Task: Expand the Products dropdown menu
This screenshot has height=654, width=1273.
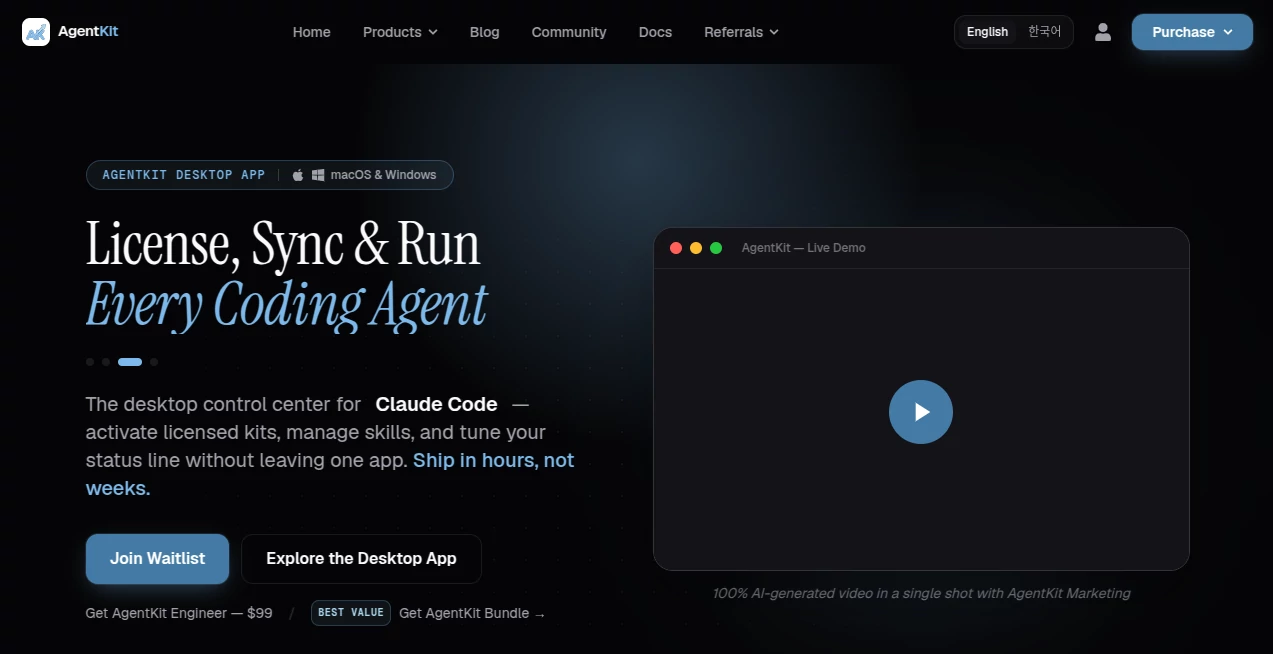Action: pyautogui.click(x=400, y=32)
